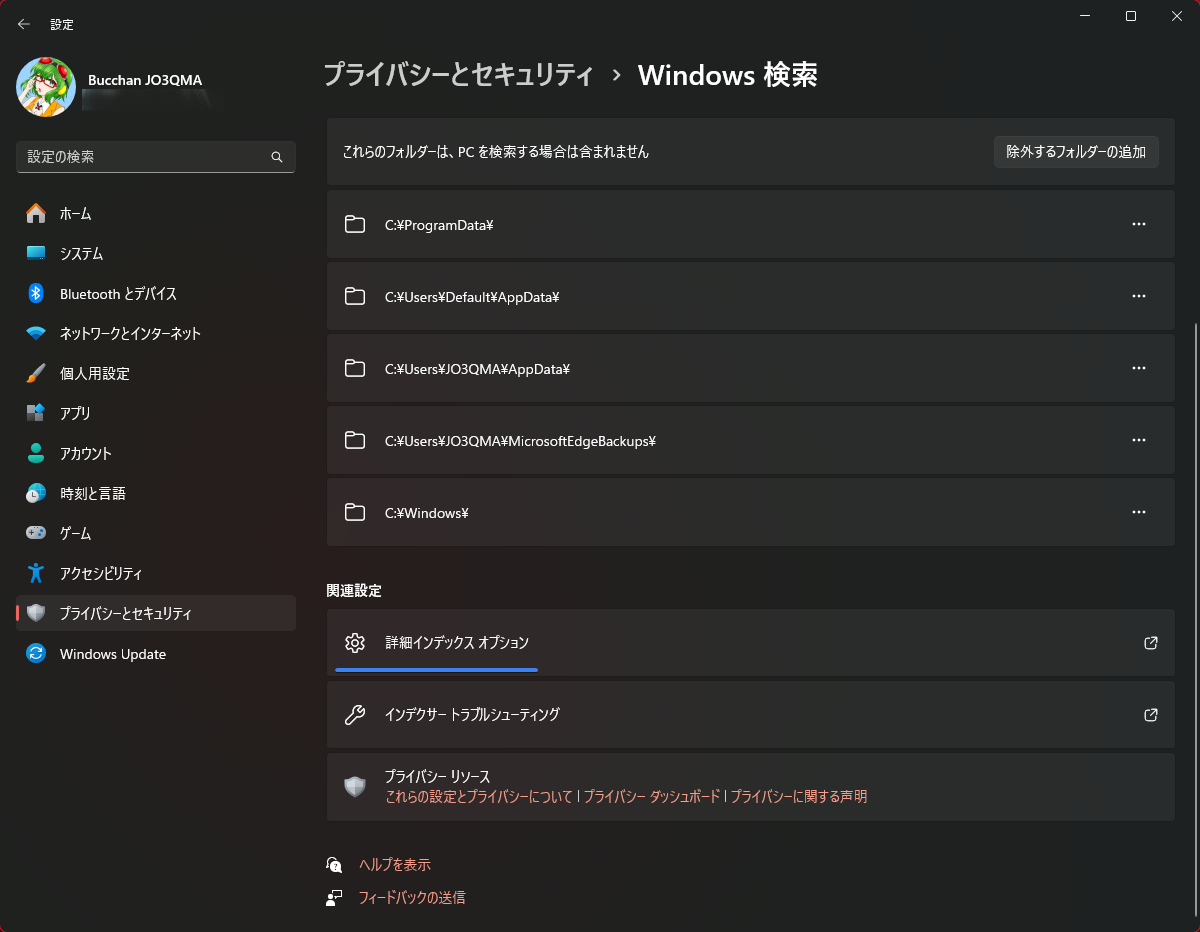
Task: Open more options for MicrosoftEdgeBackups folder
Action: tap(1138, 440)
